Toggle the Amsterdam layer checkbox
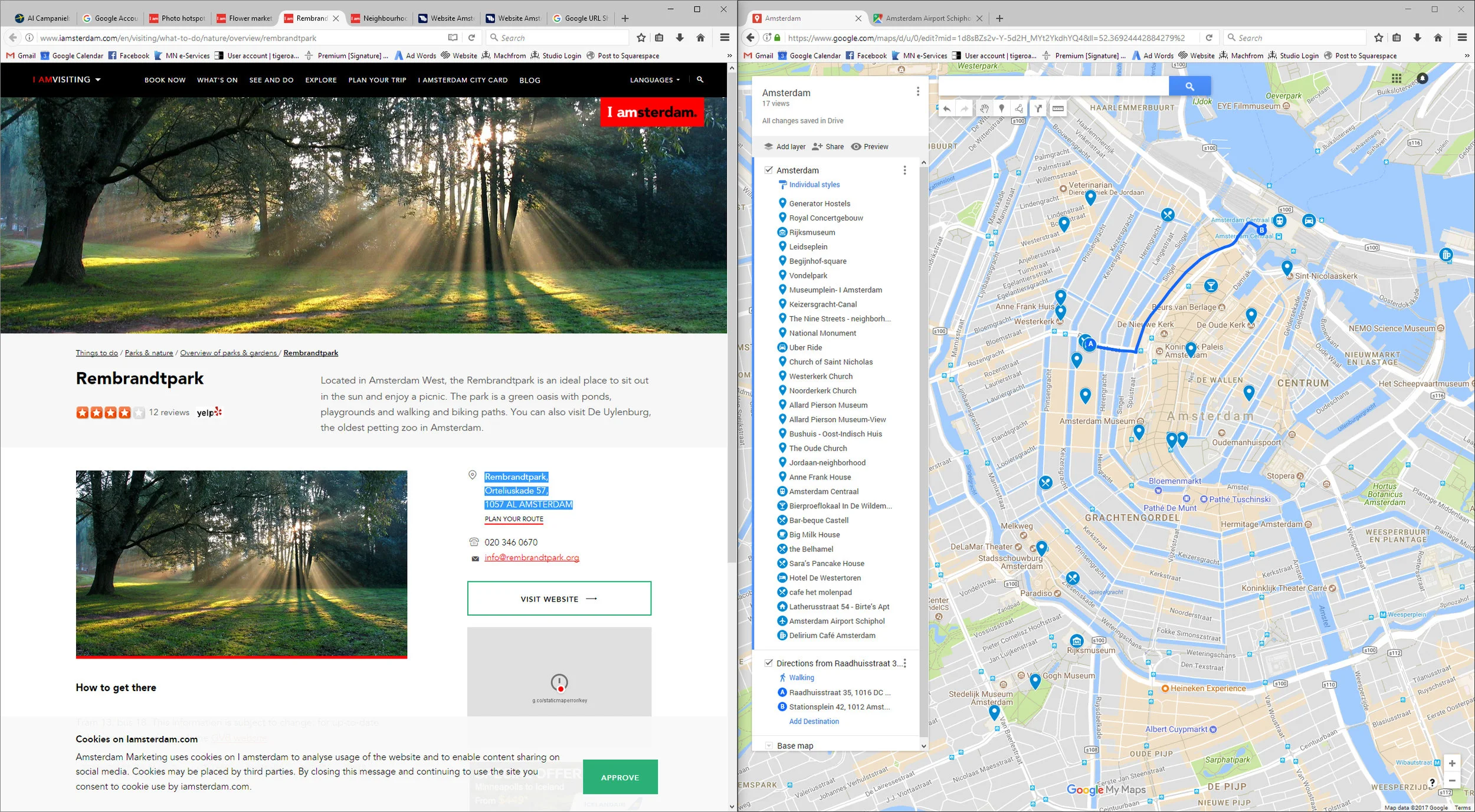The image size is (1475, 812). point(769,170)
